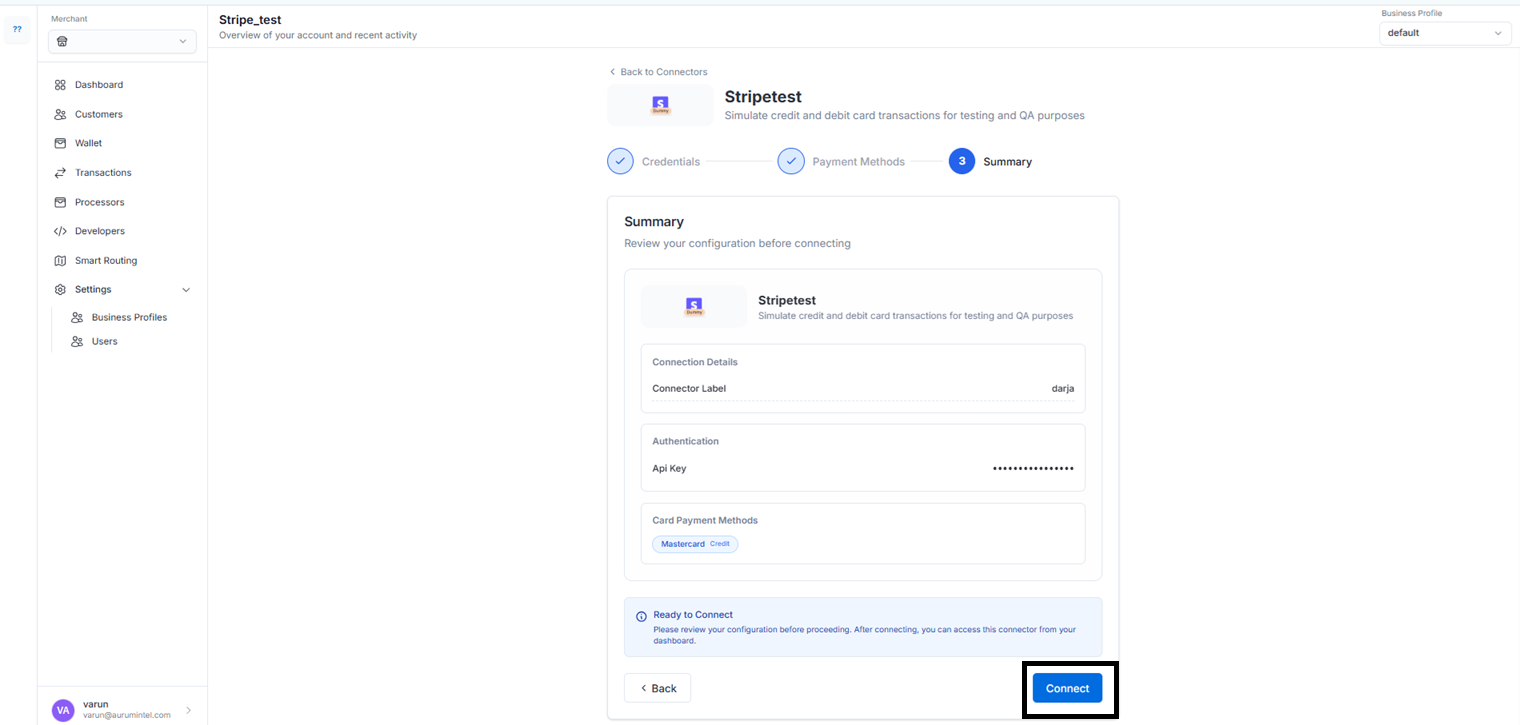Open the Business Profile default dropdown
Image resolution: width=1520 pixels, height=725 pixels.
tap(1444, 33)
